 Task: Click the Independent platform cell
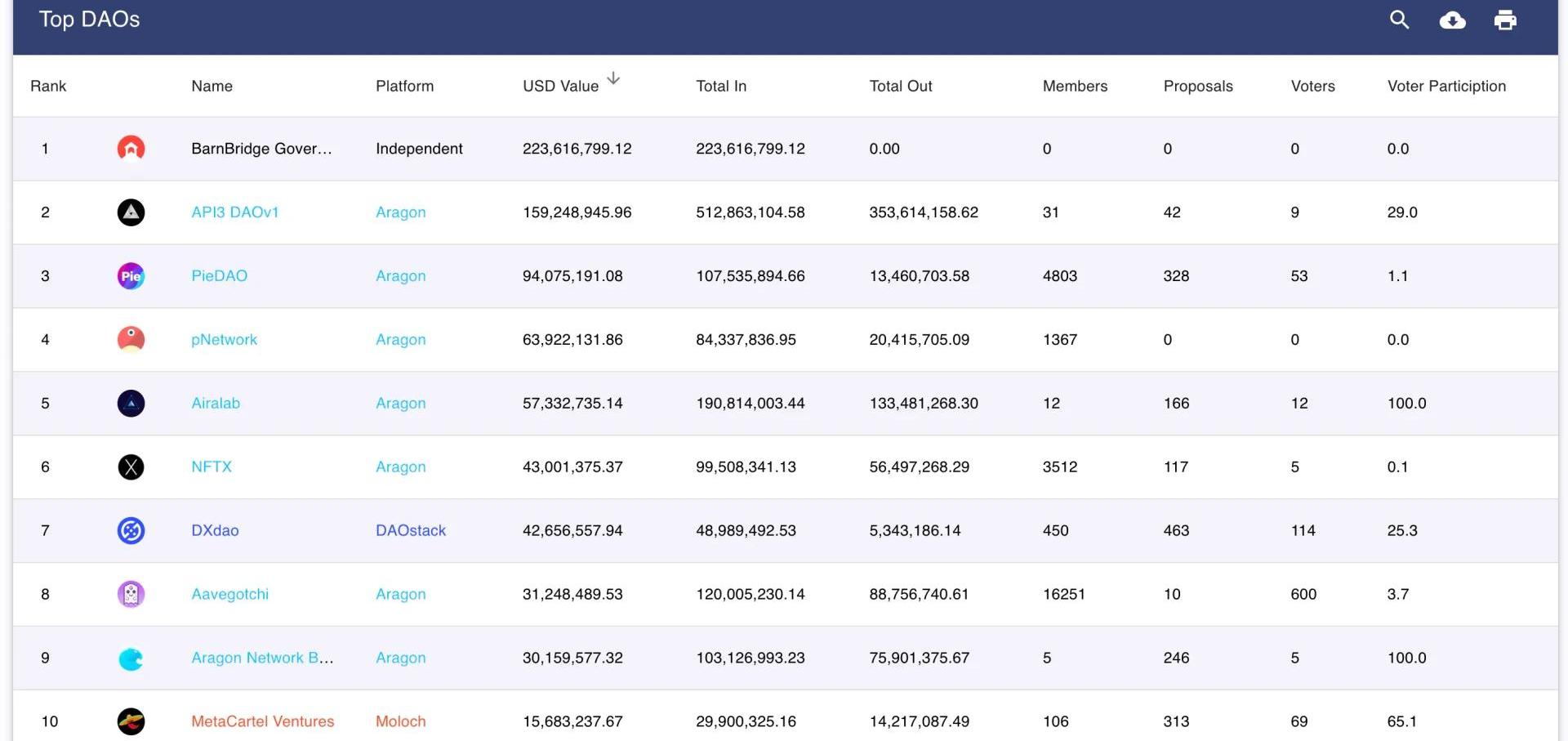pos(419,149)
